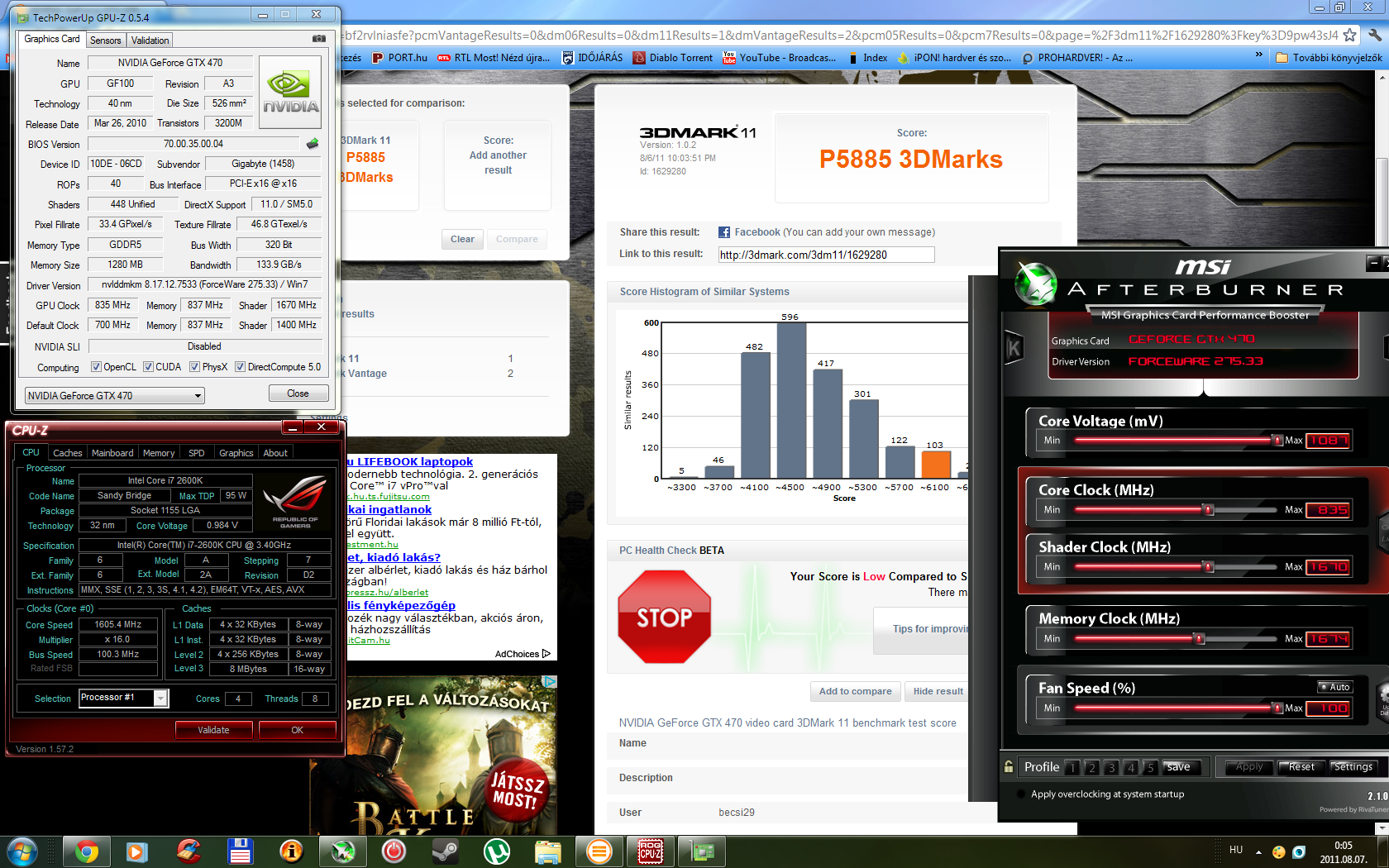Open the Processor #1 selection dropdown
The image size is (1389, 868).
(124, 699)
